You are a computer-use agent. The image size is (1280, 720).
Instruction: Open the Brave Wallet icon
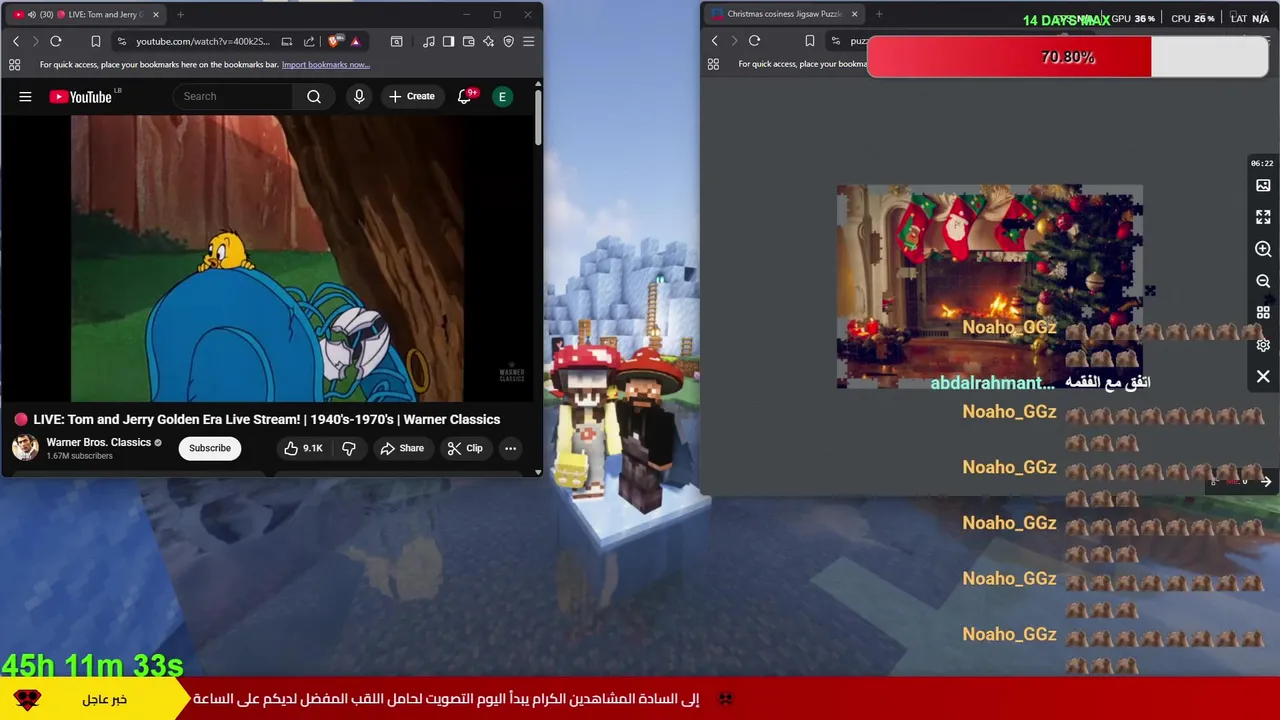468,41
